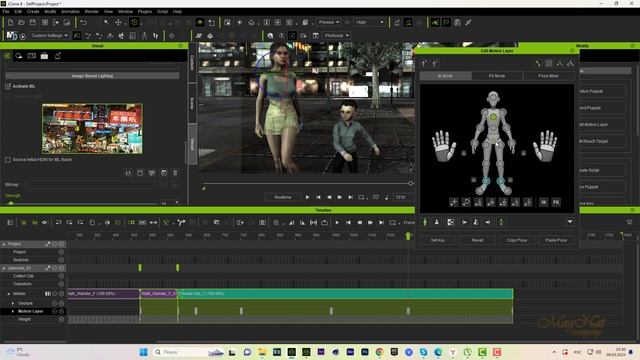Open the Windows Start menu
The width and height of the screenshot is (640, 360).
[143, 352]
